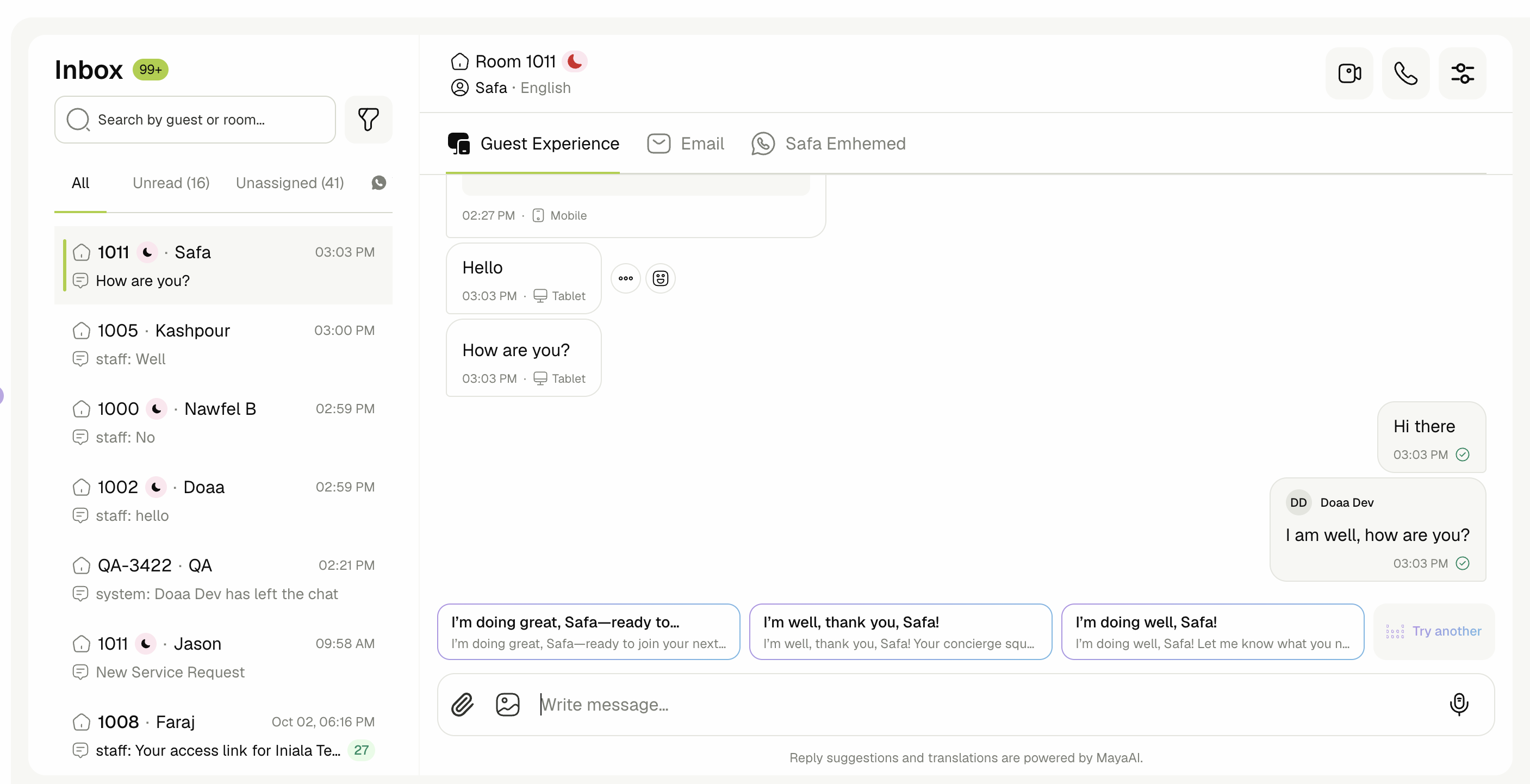The image size is (1530, 784).
Task: Click moon icon in 1011 Safa row
Action: click(147, 252)
